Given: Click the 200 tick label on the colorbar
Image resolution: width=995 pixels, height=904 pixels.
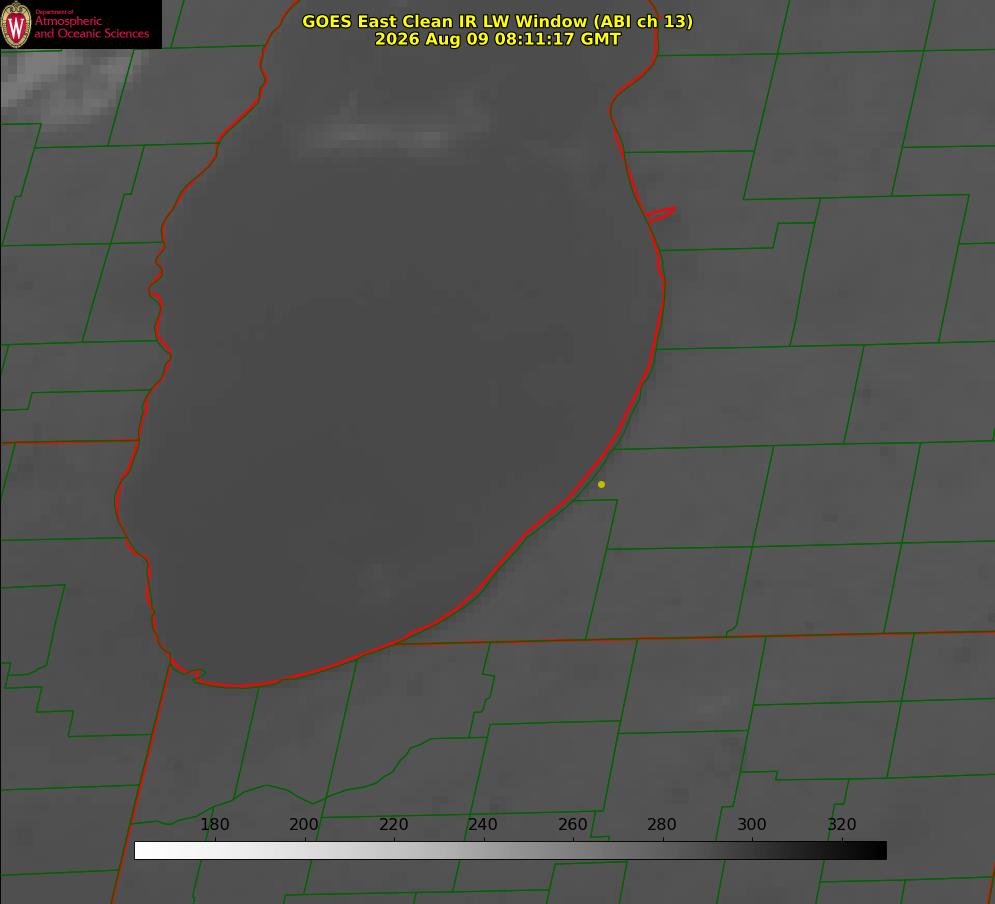Looking at the screenshot, I should (x=304, y=824).
